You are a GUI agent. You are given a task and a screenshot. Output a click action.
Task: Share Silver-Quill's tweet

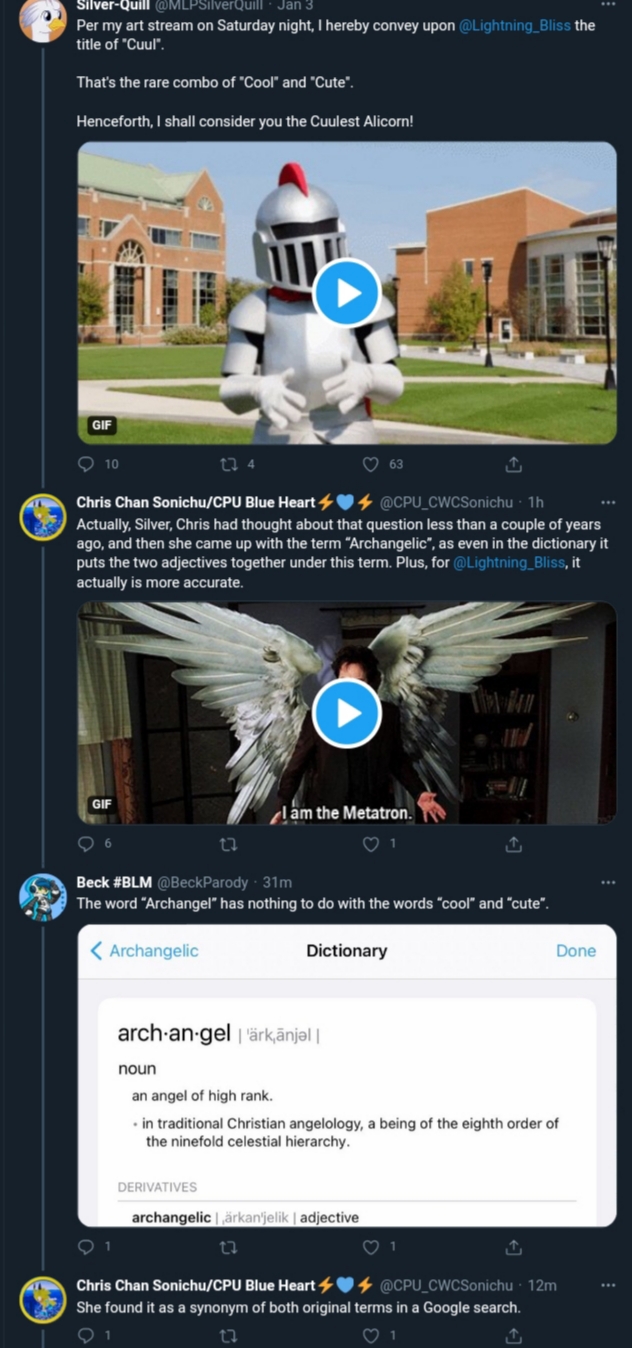point(514,464)
